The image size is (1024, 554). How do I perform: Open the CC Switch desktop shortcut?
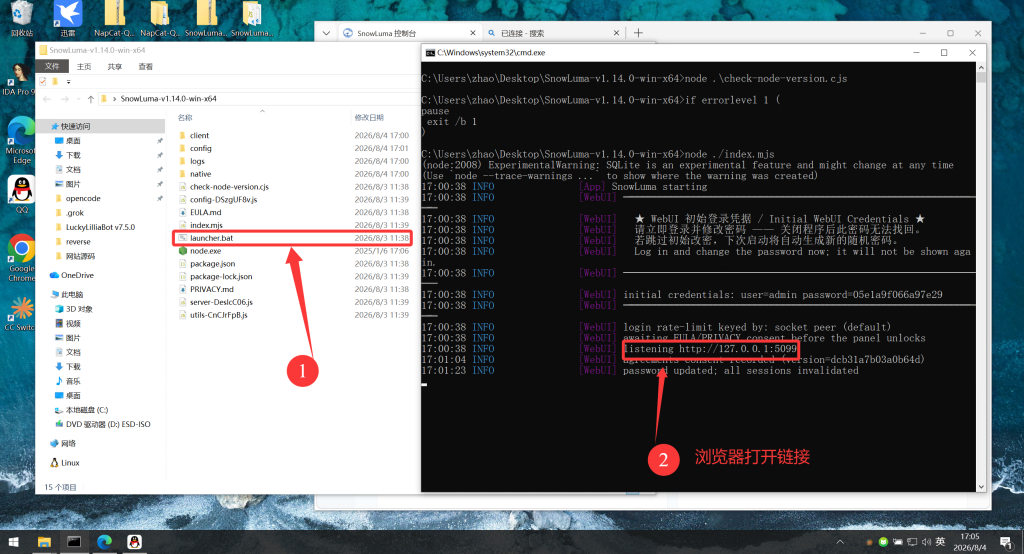tap(22, 314)
